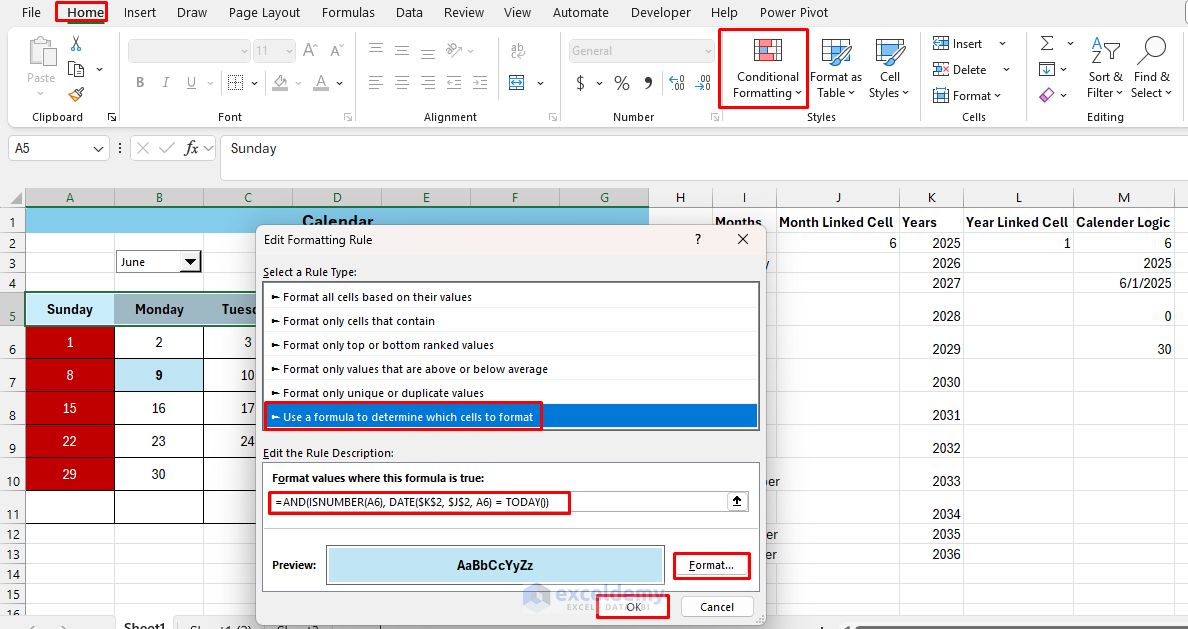The width and height of the screenshot is (1188, 629).
Task: Click the Orientation text-angle icon
Action: [455, 51]
